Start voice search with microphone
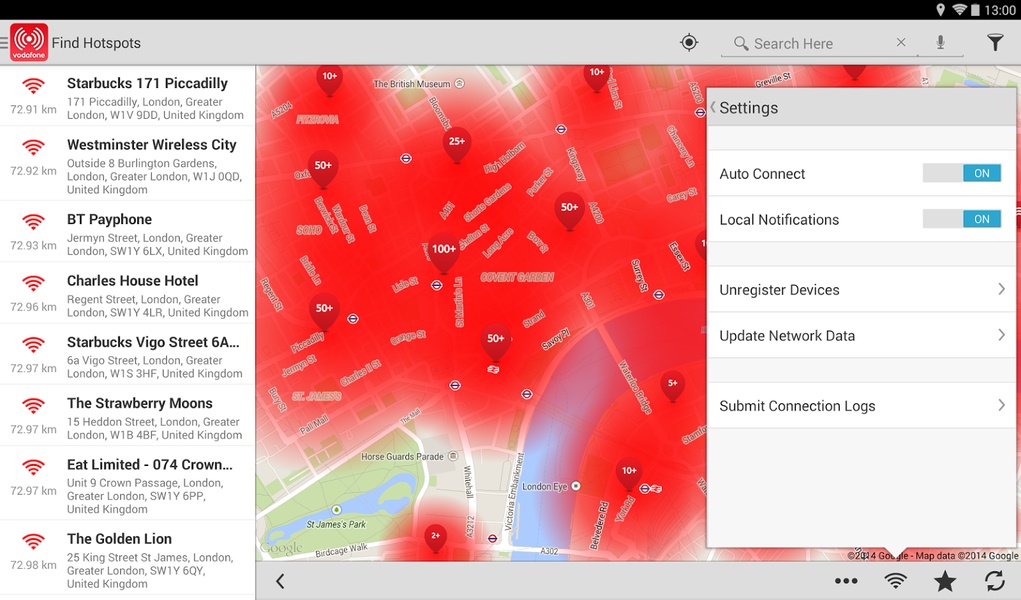The image size is (1021, 600). (x=940, y=42)
